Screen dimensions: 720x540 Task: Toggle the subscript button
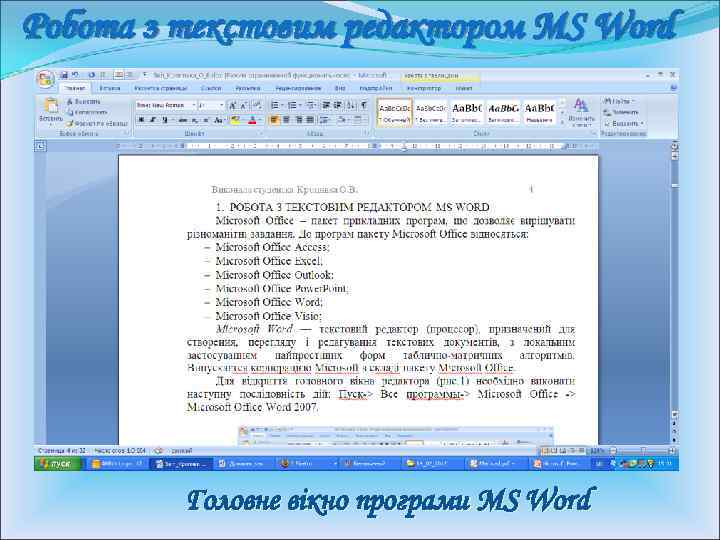195,120
